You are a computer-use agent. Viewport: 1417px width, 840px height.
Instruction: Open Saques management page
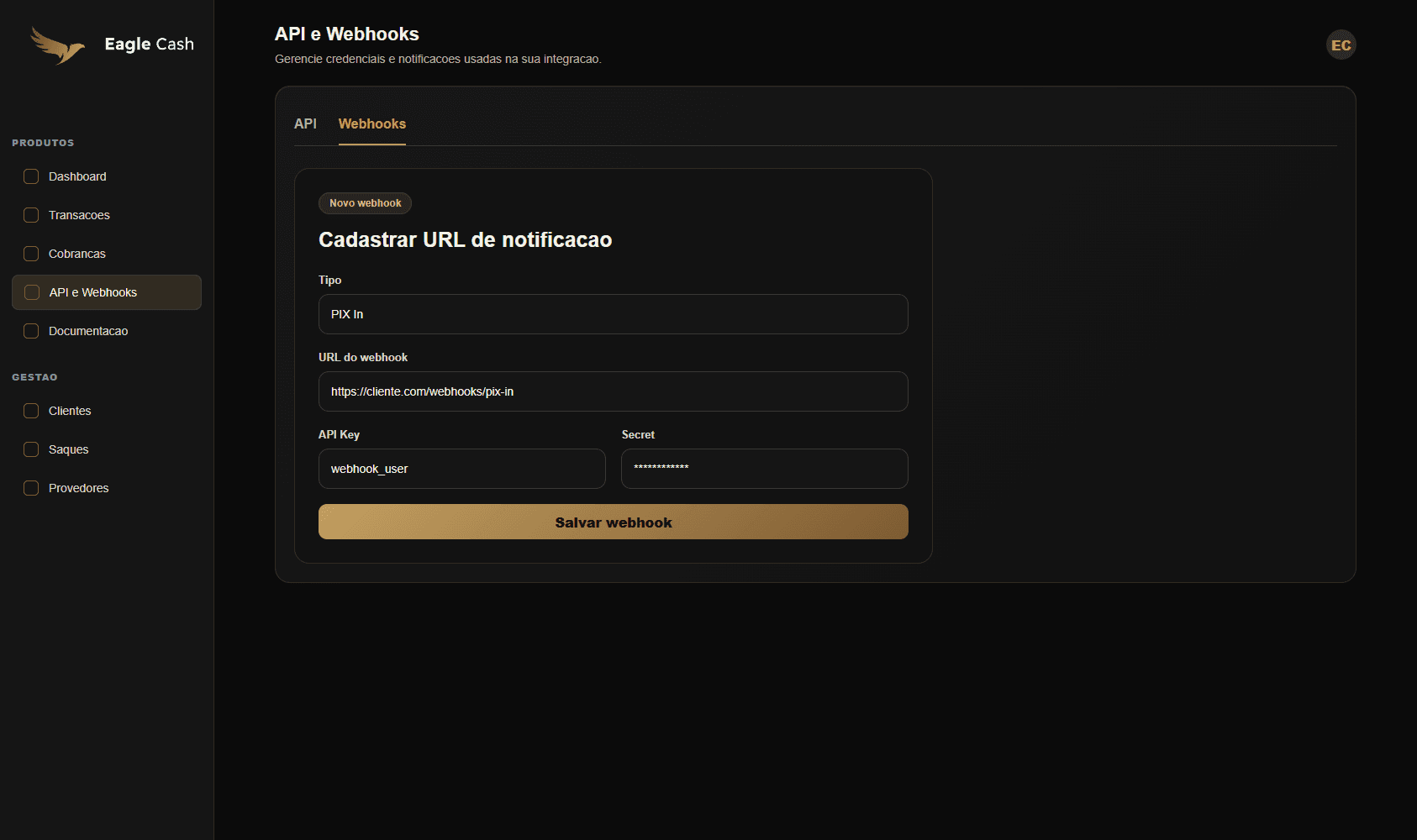[x=107, y=449]
